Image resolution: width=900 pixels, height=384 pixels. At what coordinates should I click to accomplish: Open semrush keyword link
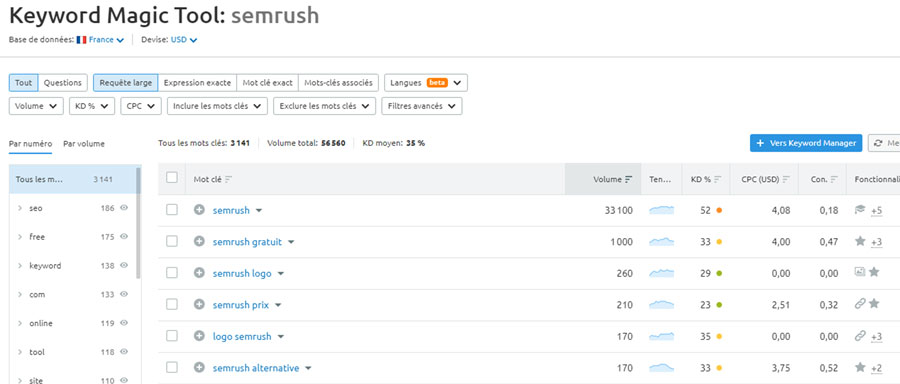(231, 210)
